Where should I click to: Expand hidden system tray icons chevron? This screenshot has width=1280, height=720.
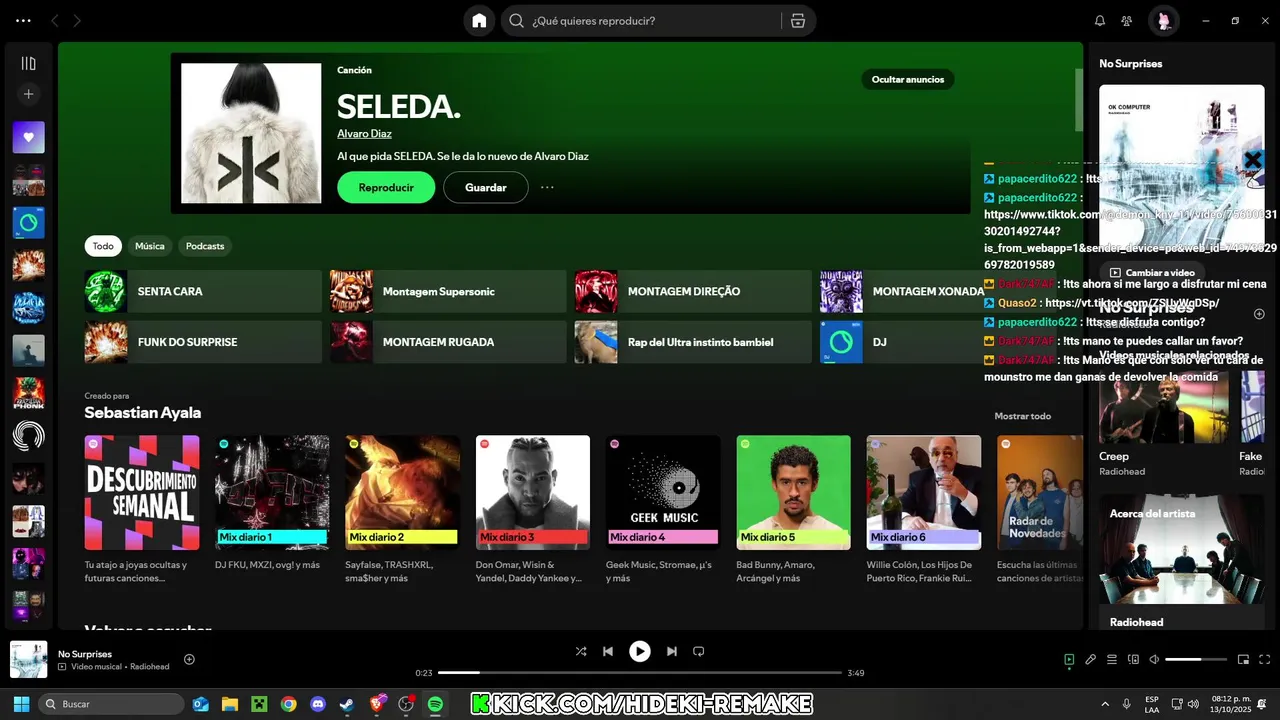click(x=1105, y=704)
